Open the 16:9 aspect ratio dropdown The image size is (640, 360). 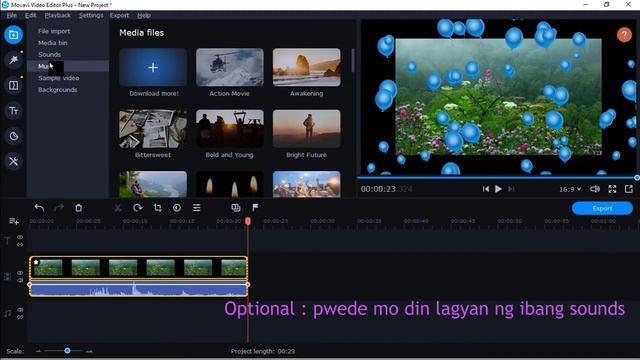coord(570,189)
